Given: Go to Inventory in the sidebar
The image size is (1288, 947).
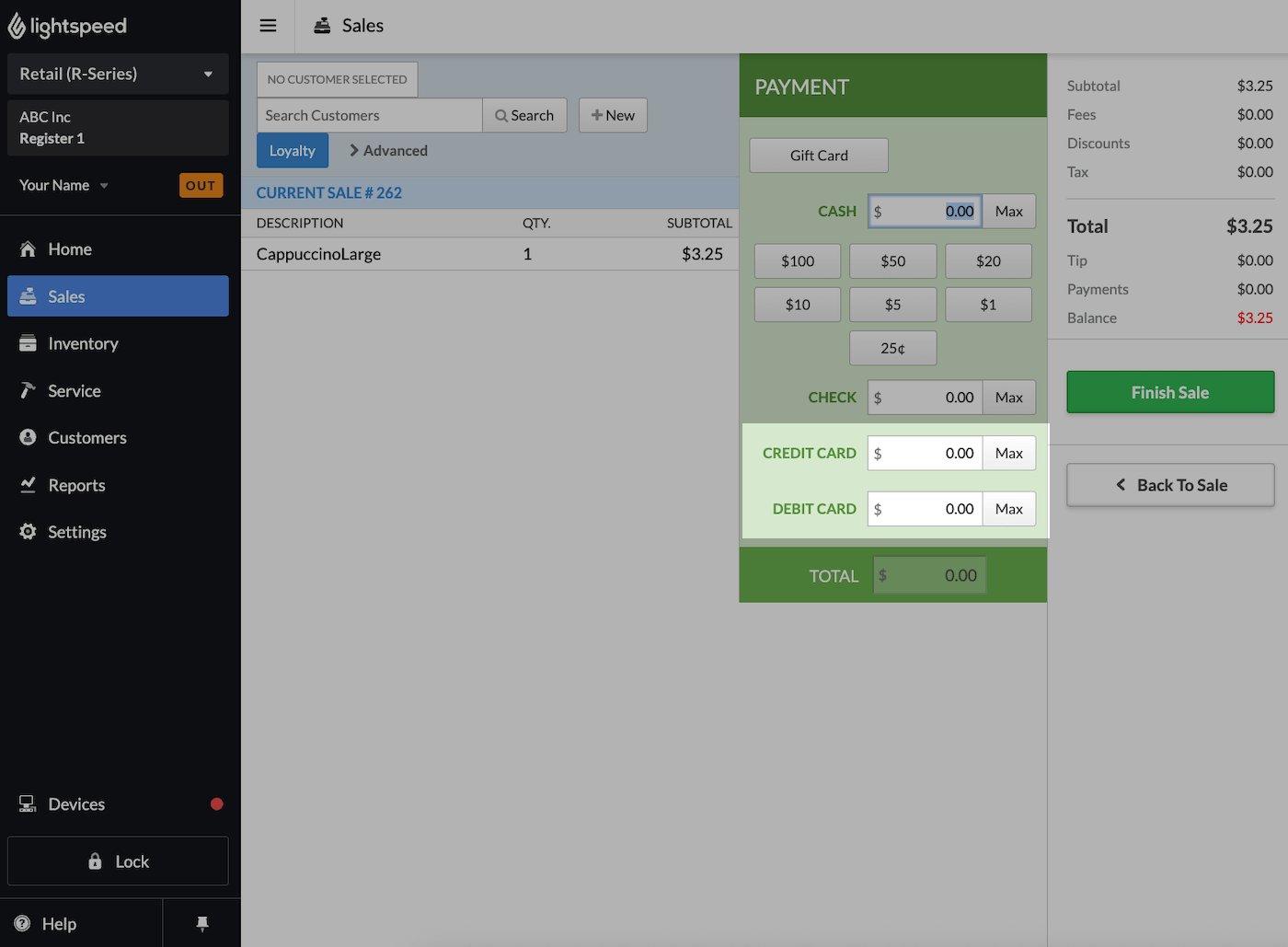Looking at the screenshot, I should click(83, 344).
